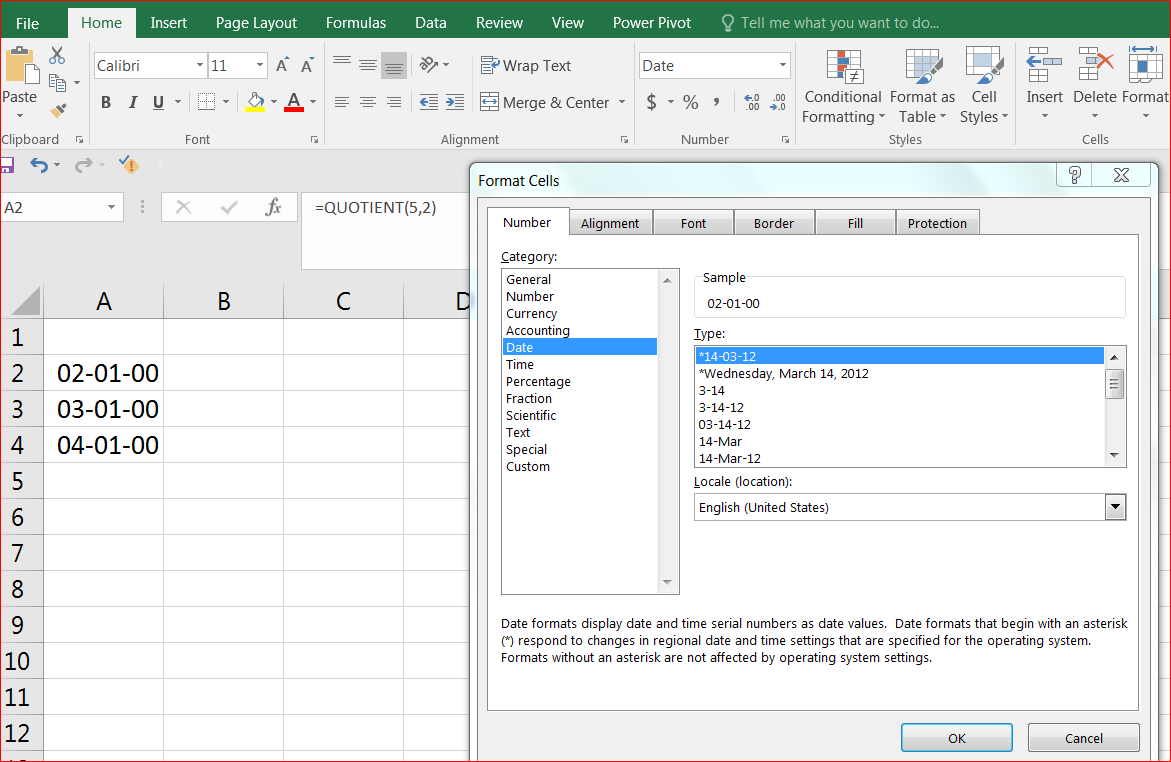Toggle Underline formatting
The image size is (1171, 762).
(158, 102)
